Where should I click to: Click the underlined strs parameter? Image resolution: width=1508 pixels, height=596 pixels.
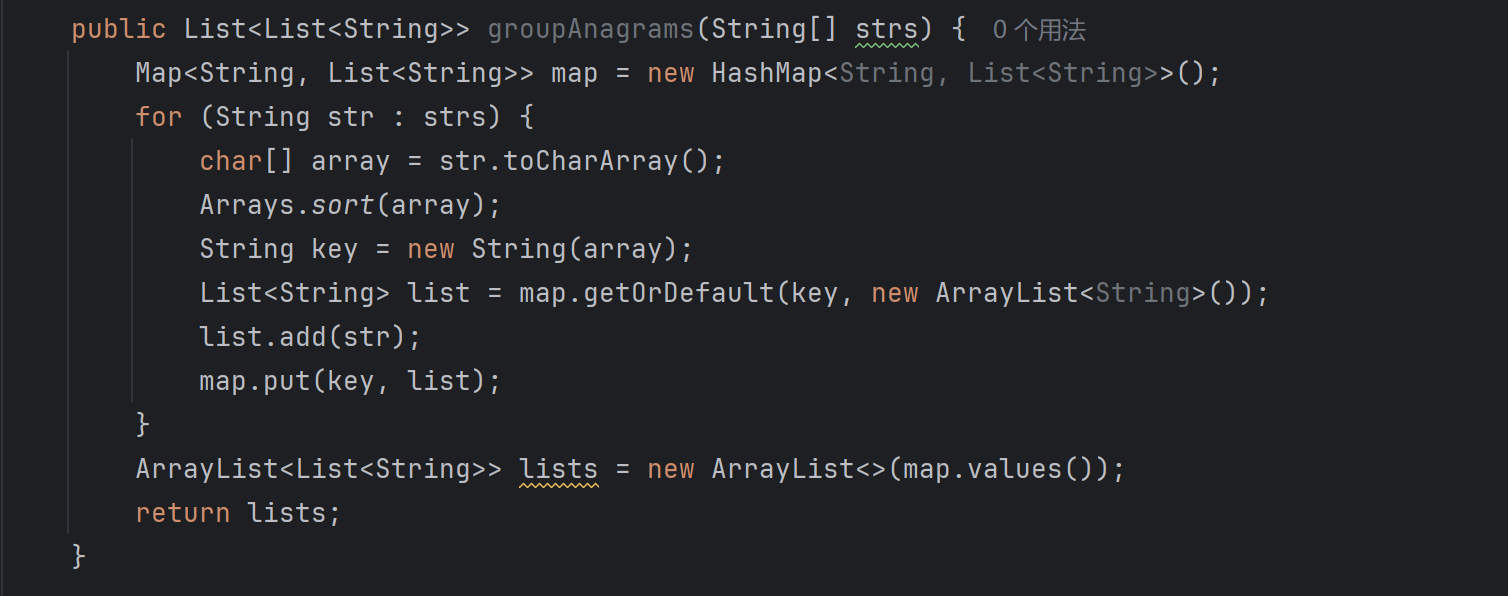click(x=887, y=30)
